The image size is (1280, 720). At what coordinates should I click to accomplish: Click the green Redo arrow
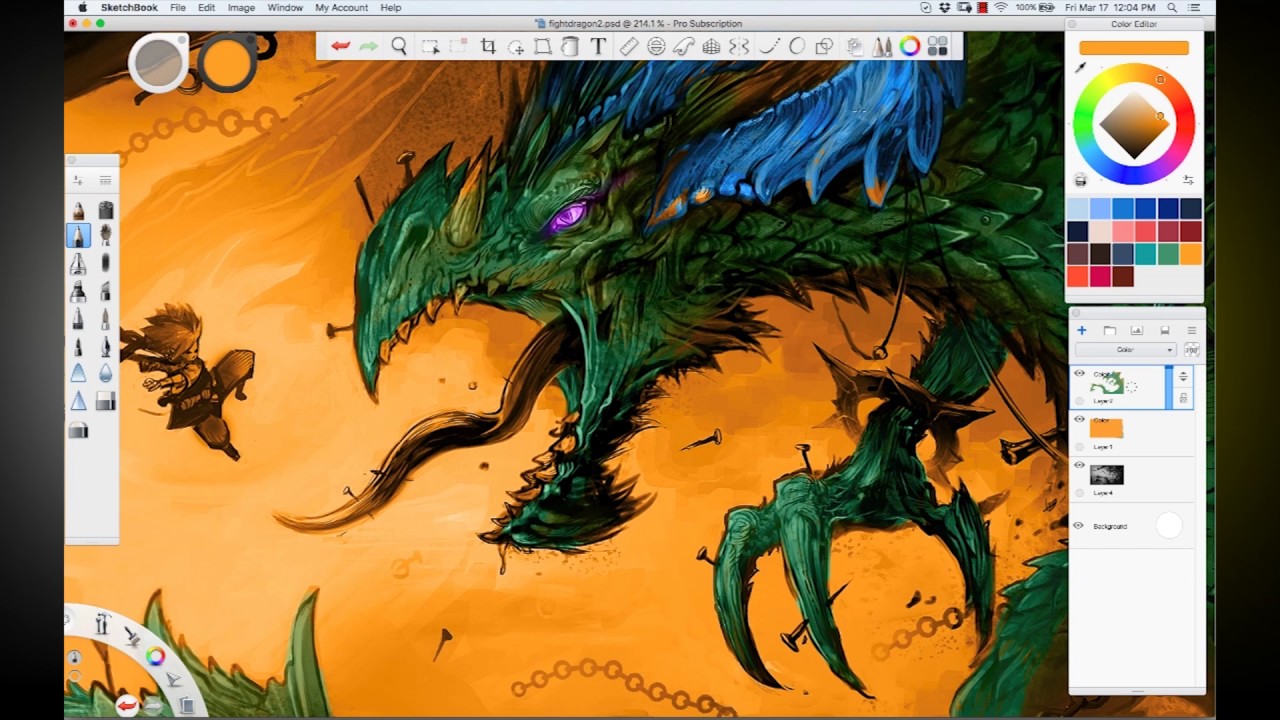368,46
